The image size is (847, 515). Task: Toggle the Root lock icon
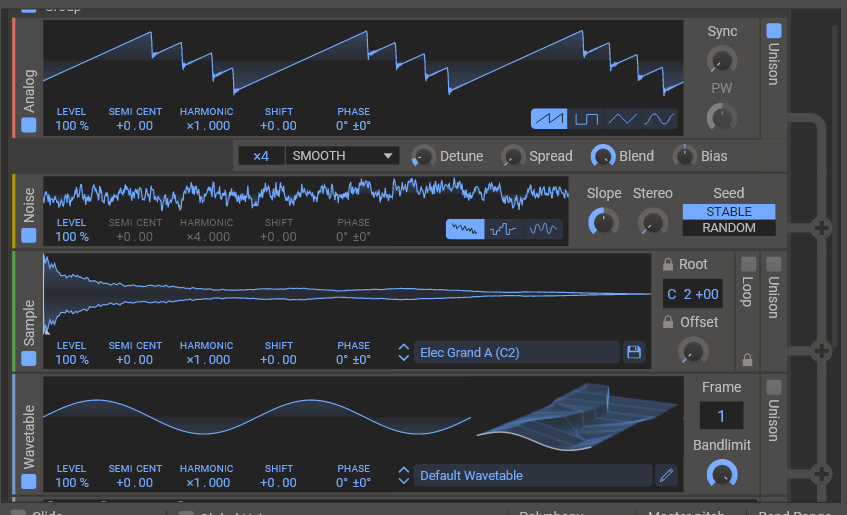point(668,264)
